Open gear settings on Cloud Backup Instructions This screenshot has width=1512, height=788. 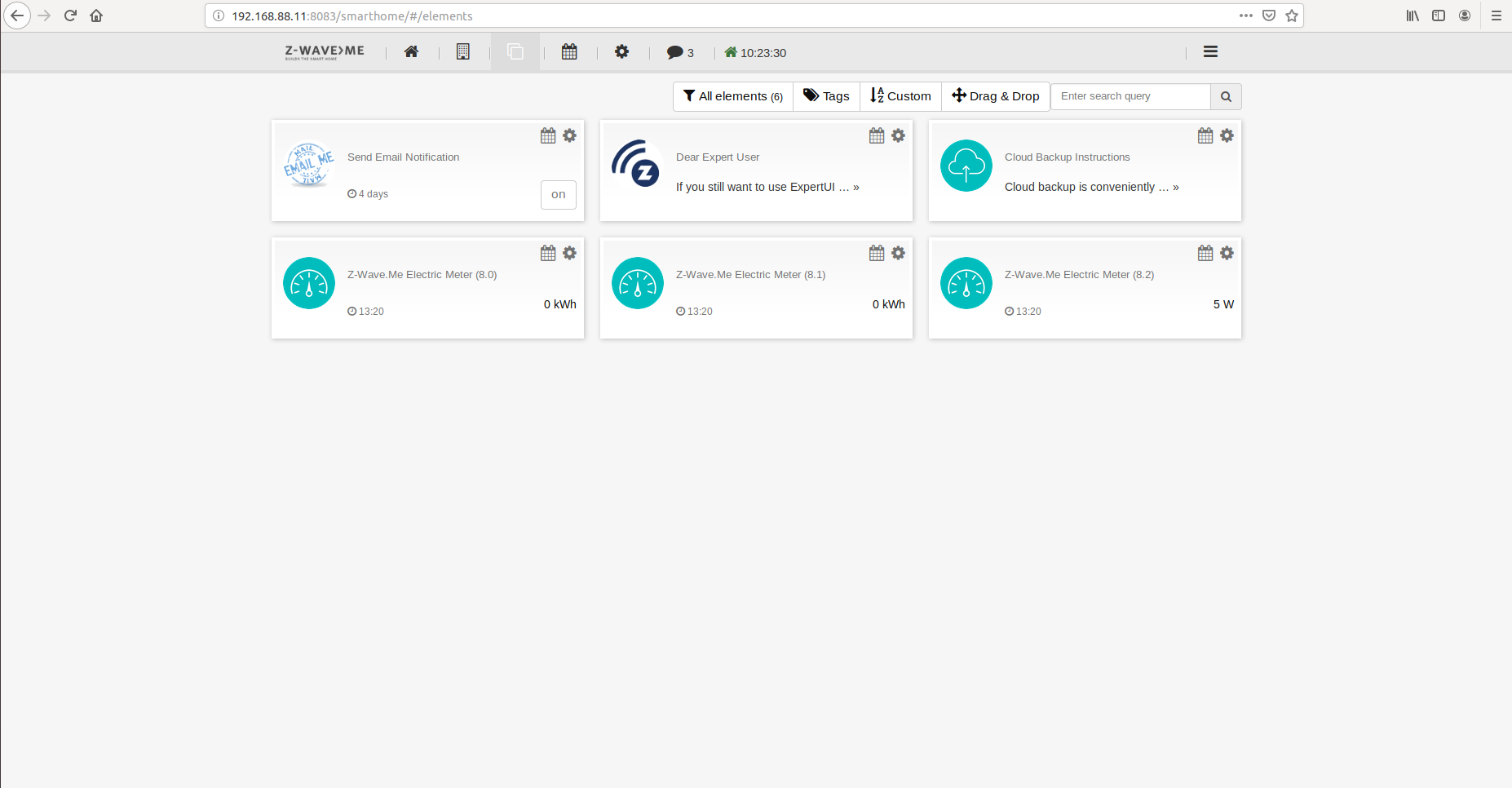pos(1227,135)
